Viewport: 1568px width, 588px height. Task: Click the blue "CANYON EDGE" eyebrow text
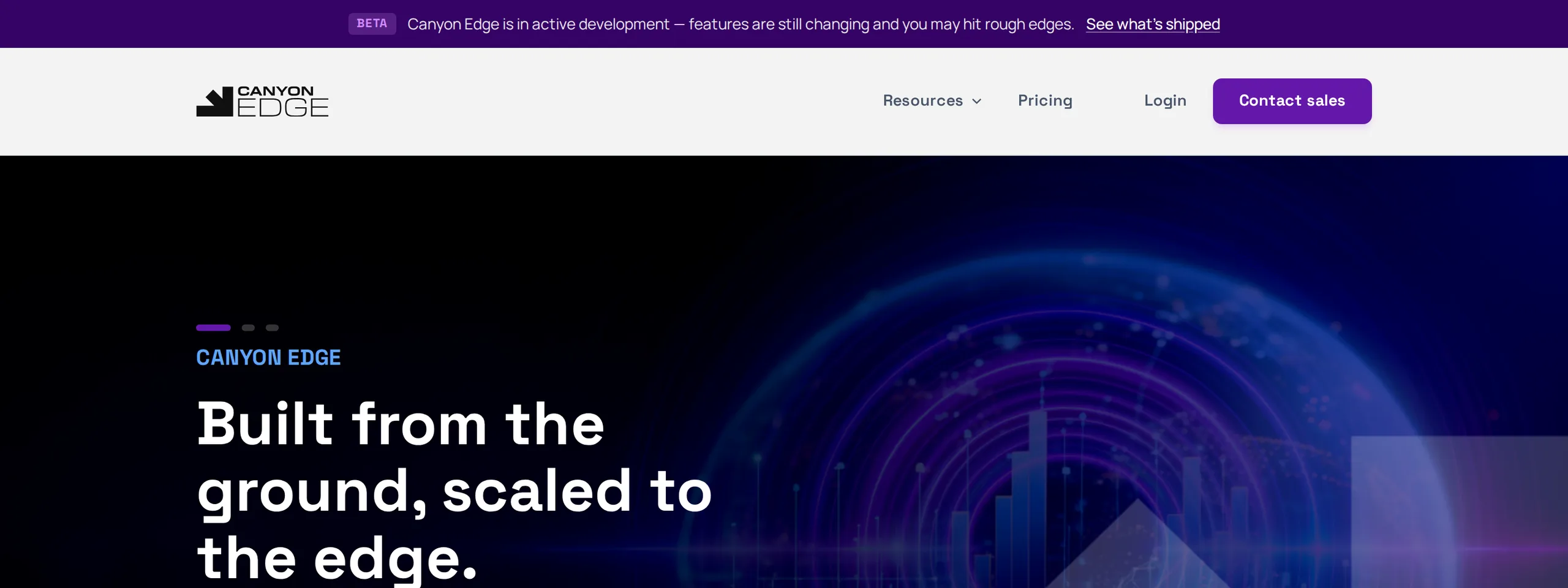coord(268,358)
